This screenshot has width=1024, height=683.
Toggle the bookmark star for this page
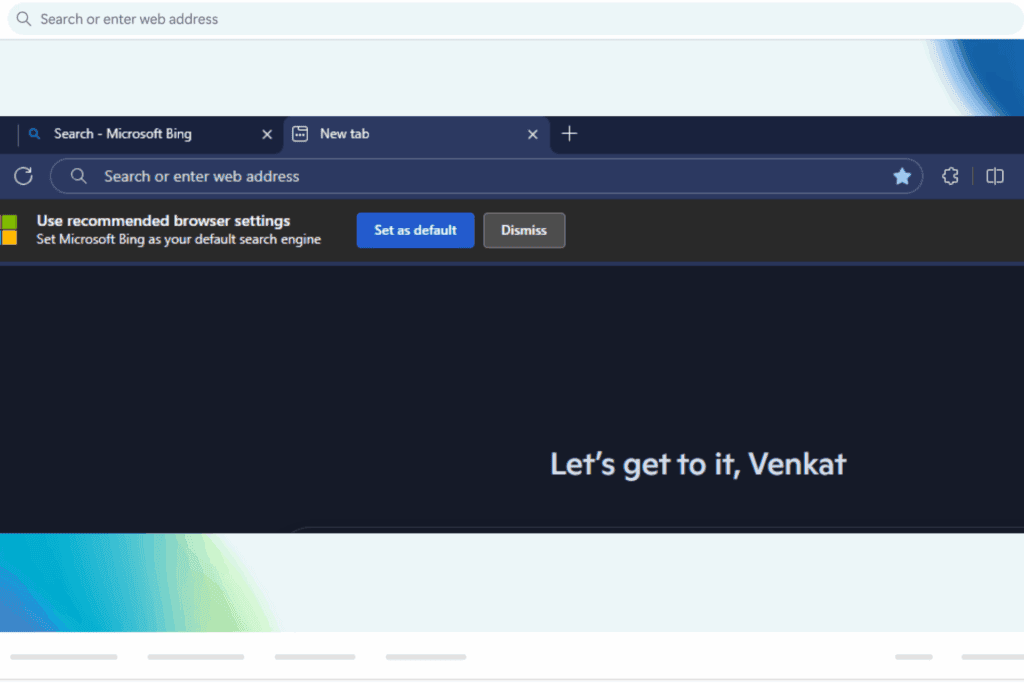[x=902, y=176]
